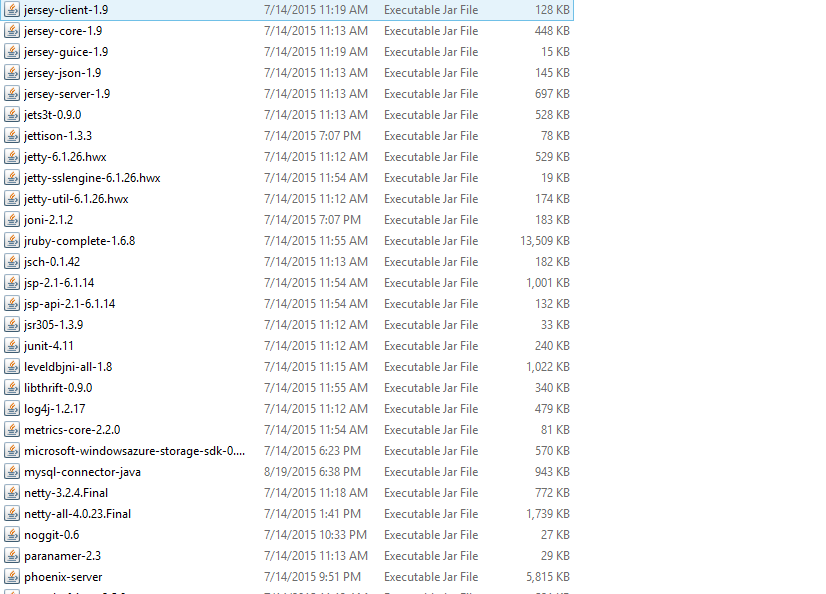Click the jar icon beside paranamer-2.3
This screenshot has width=826, height=594.
[x=12, y=556]
